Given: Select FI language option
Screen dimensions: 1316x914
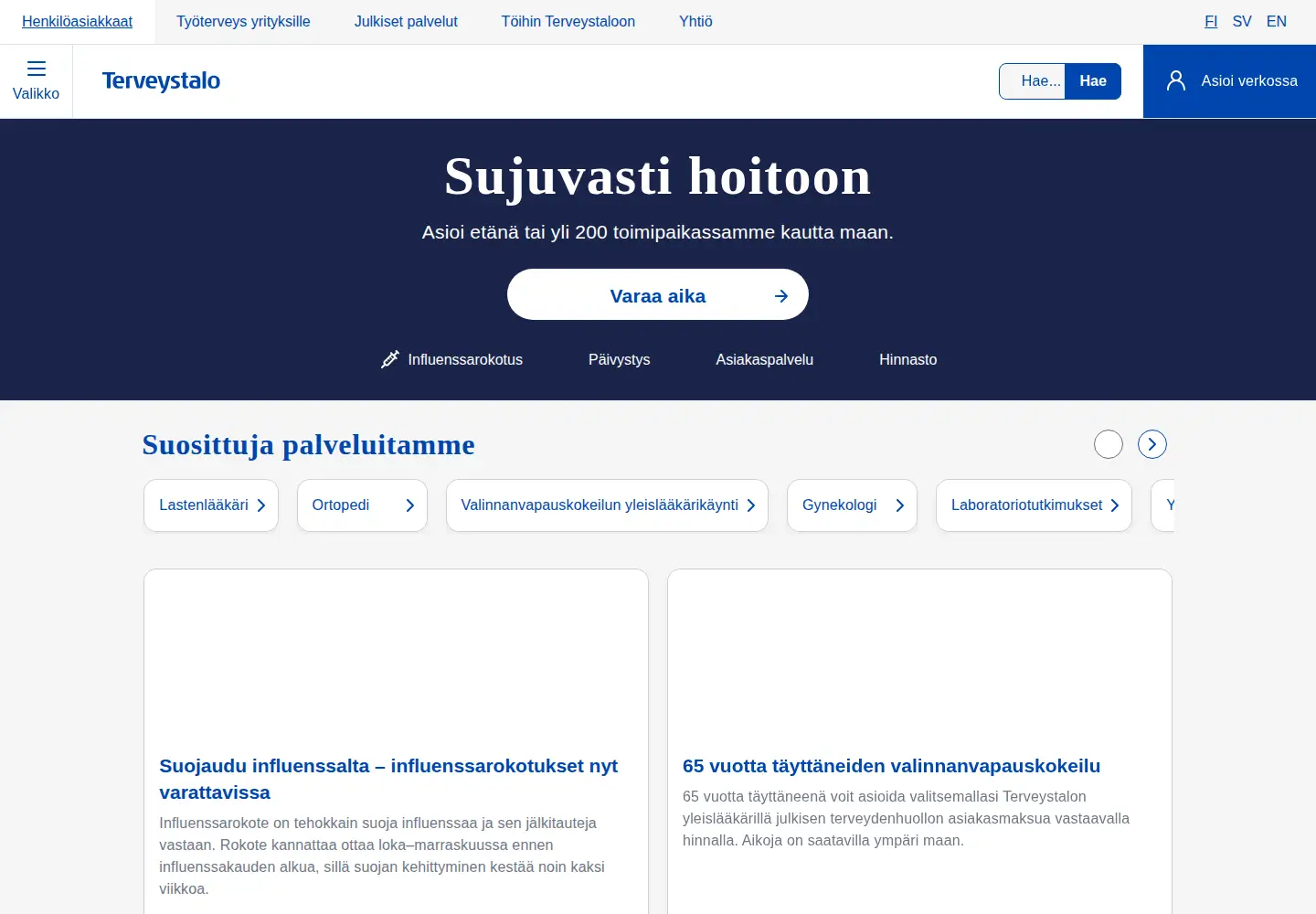Looking at the screenshot, I should [x=1211, y=22].
